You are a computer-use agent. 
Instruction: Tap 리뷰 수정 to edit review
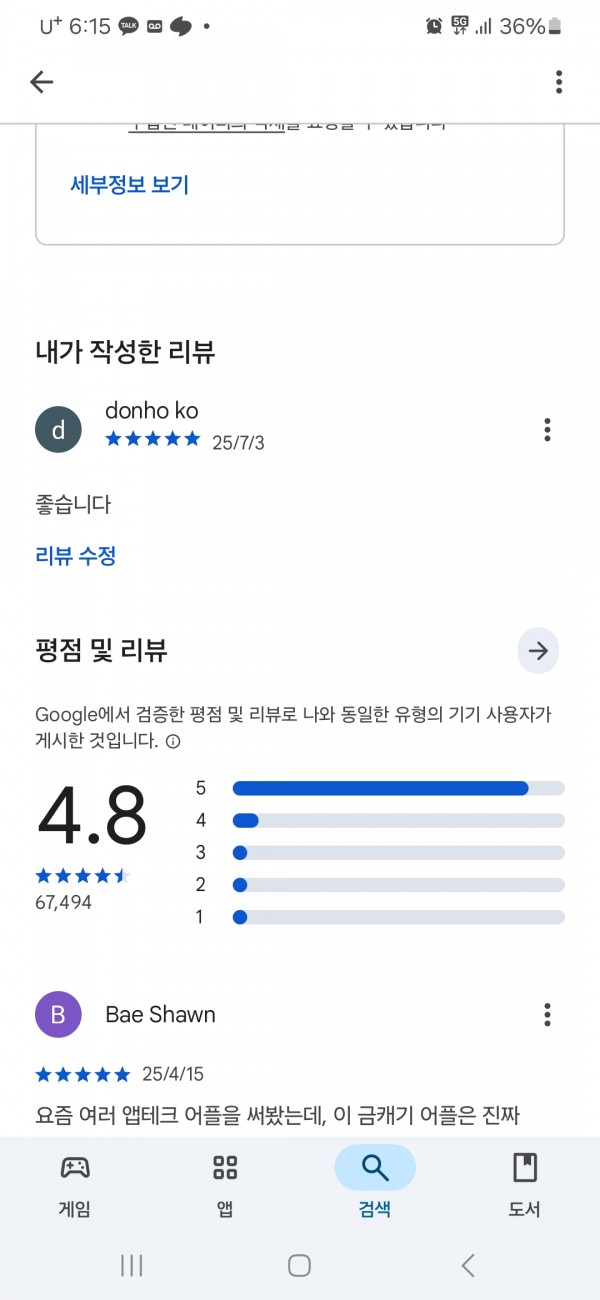pos(76,556)
